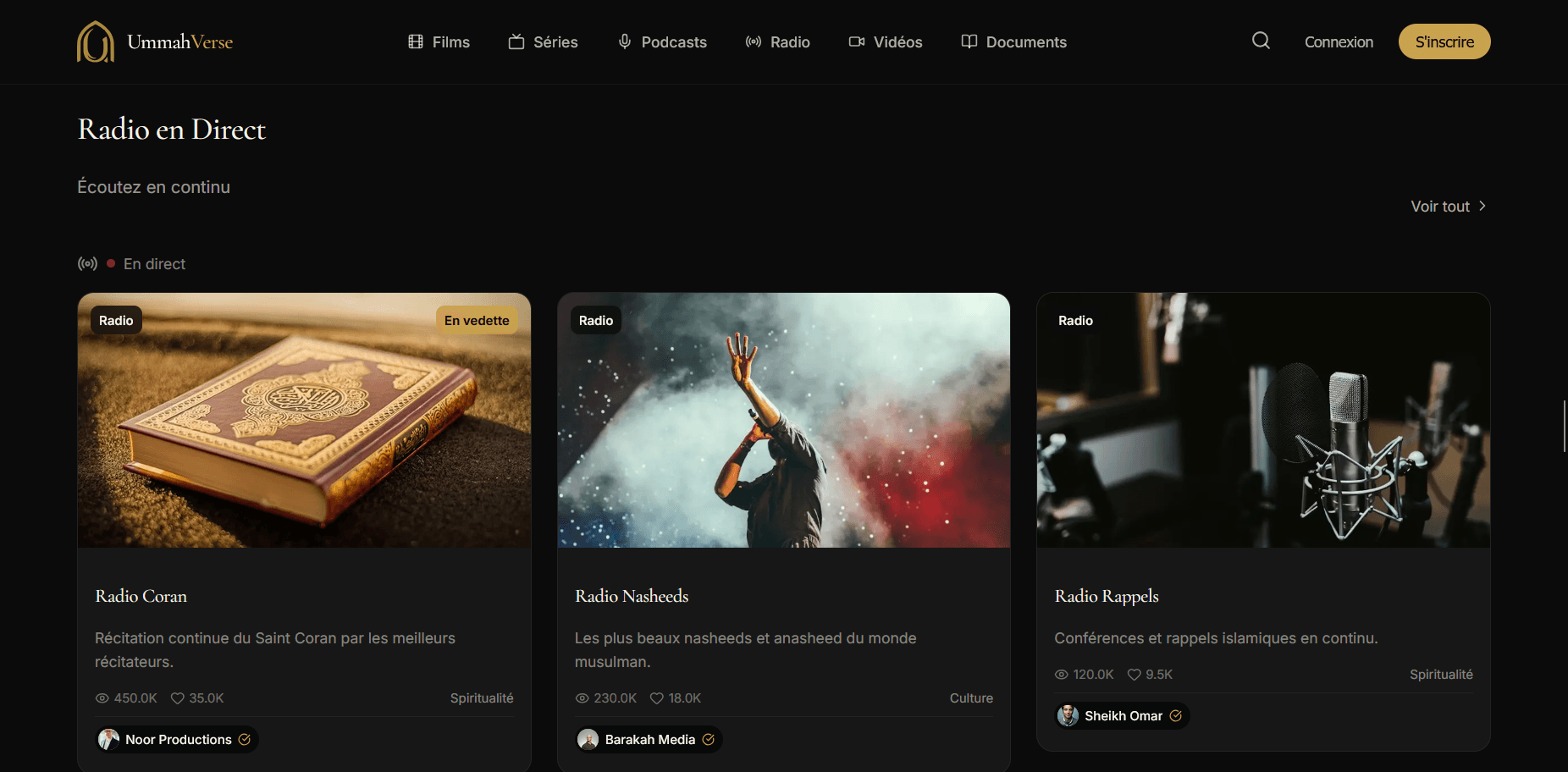Click verified badge next to Sheikh Omar
This screenshot has height=772, width=1568.
click(x=1175, y=716)
